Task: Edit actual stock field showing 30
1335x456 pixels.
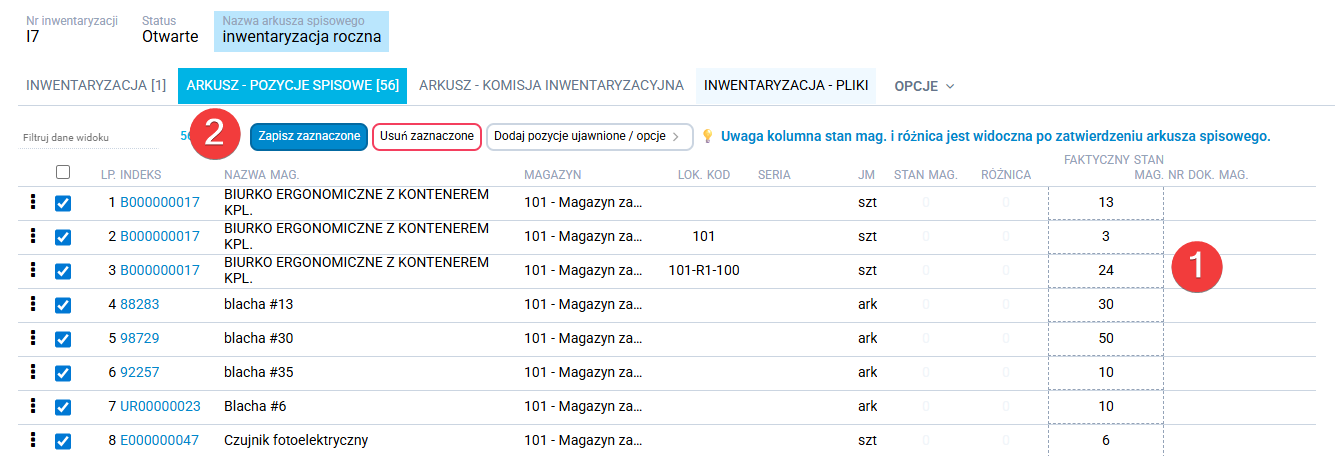Action: point(1105,304)
